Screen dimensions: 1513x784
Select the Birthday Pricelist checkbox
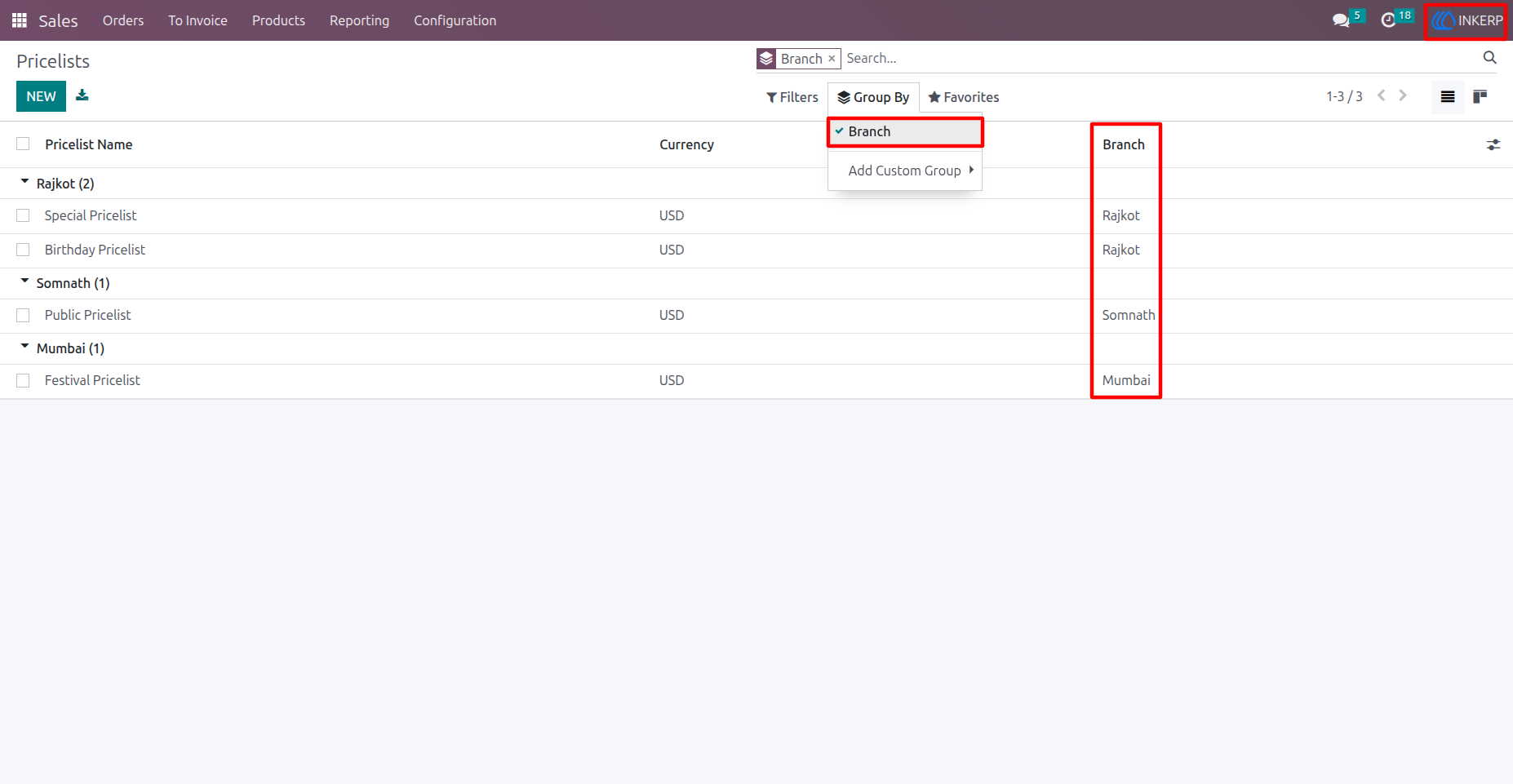[23, 250]
